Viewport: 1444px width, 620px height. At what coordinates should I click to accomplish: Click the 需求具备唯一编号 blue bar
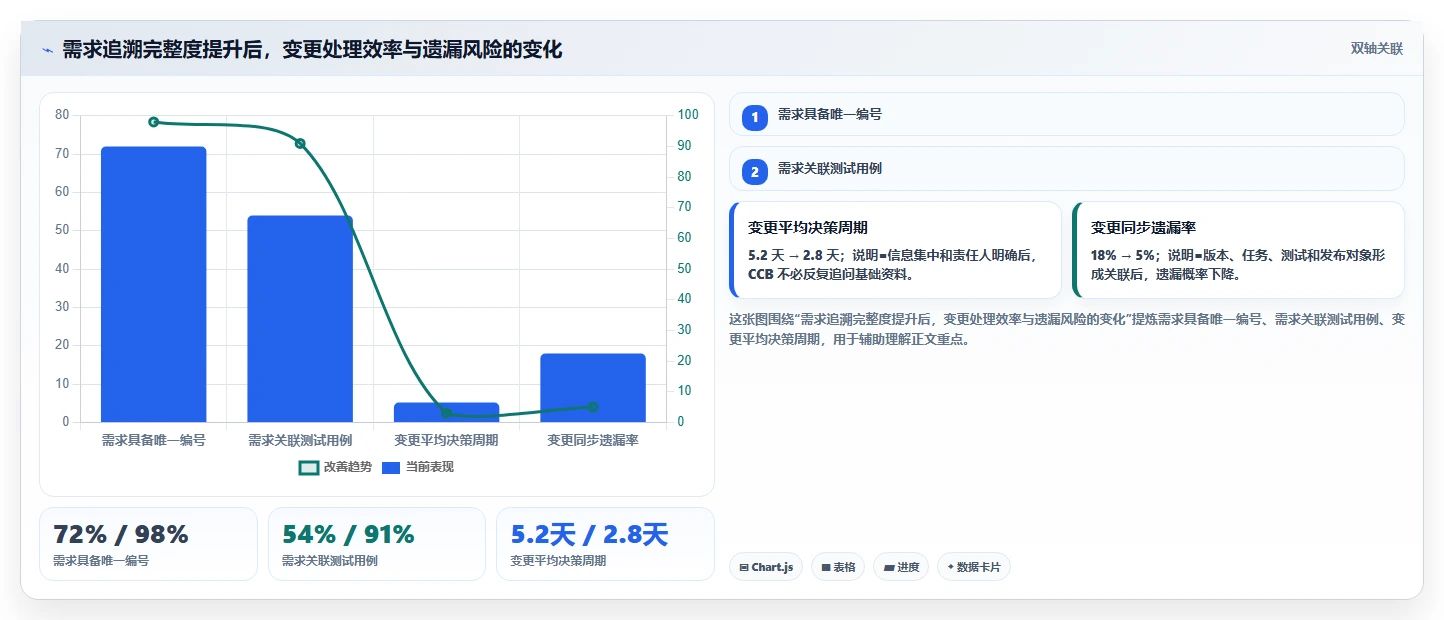pyautogui.click(x=153, y=284)
